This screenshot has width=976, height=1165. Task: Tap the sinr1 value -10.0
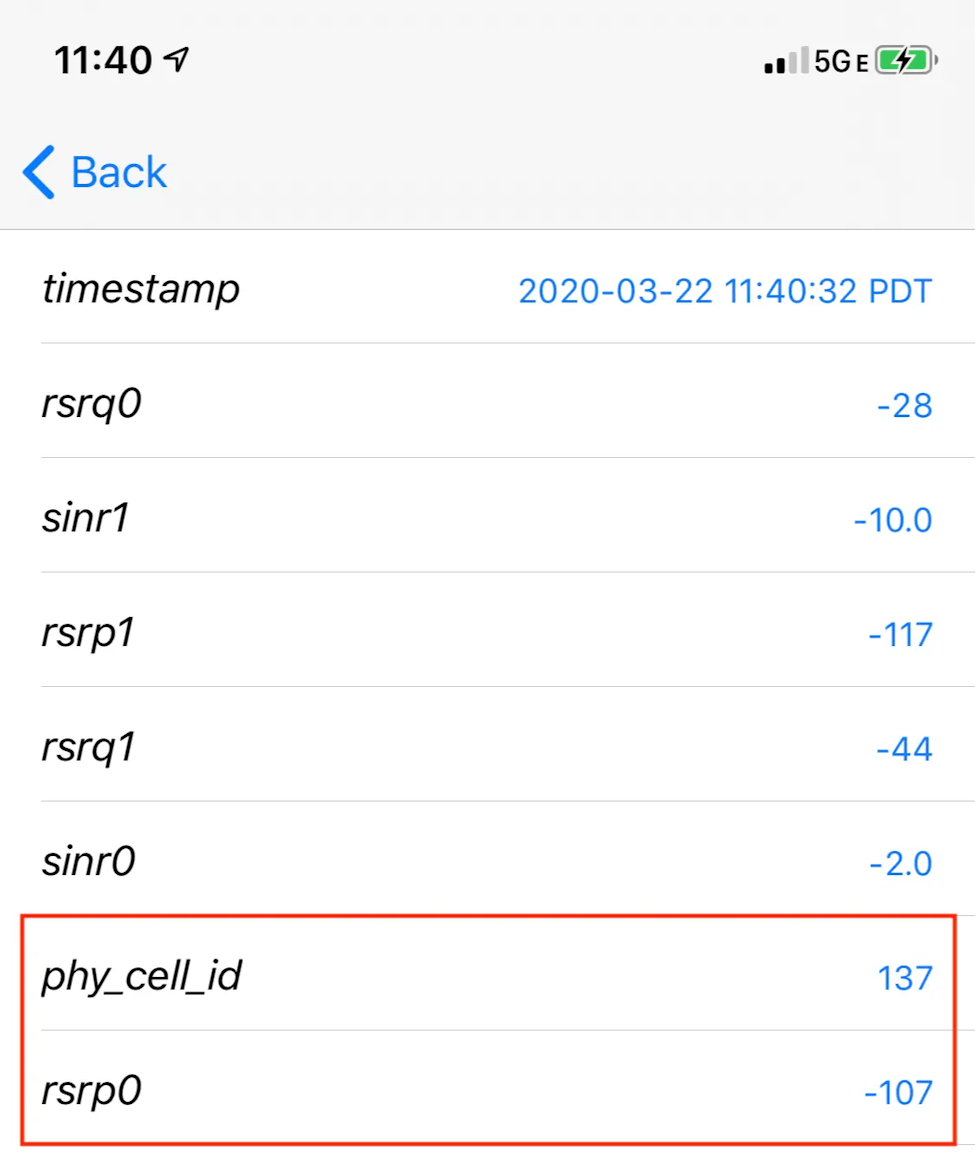(893, 520)
